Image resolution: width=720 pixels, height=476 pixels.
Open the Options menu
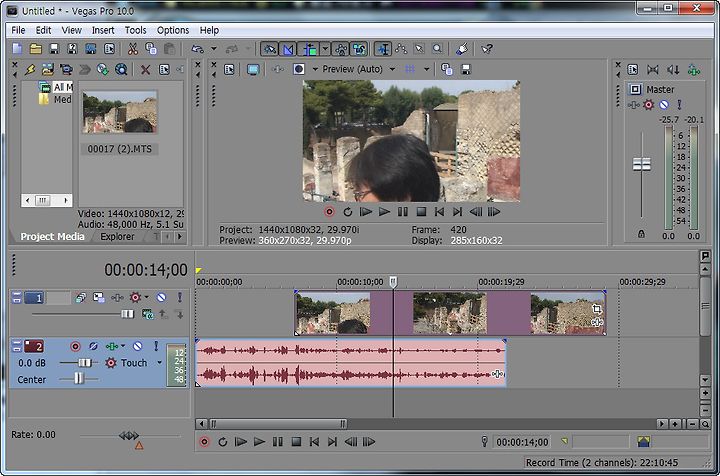pyautogui.click(x=173, y=30)
